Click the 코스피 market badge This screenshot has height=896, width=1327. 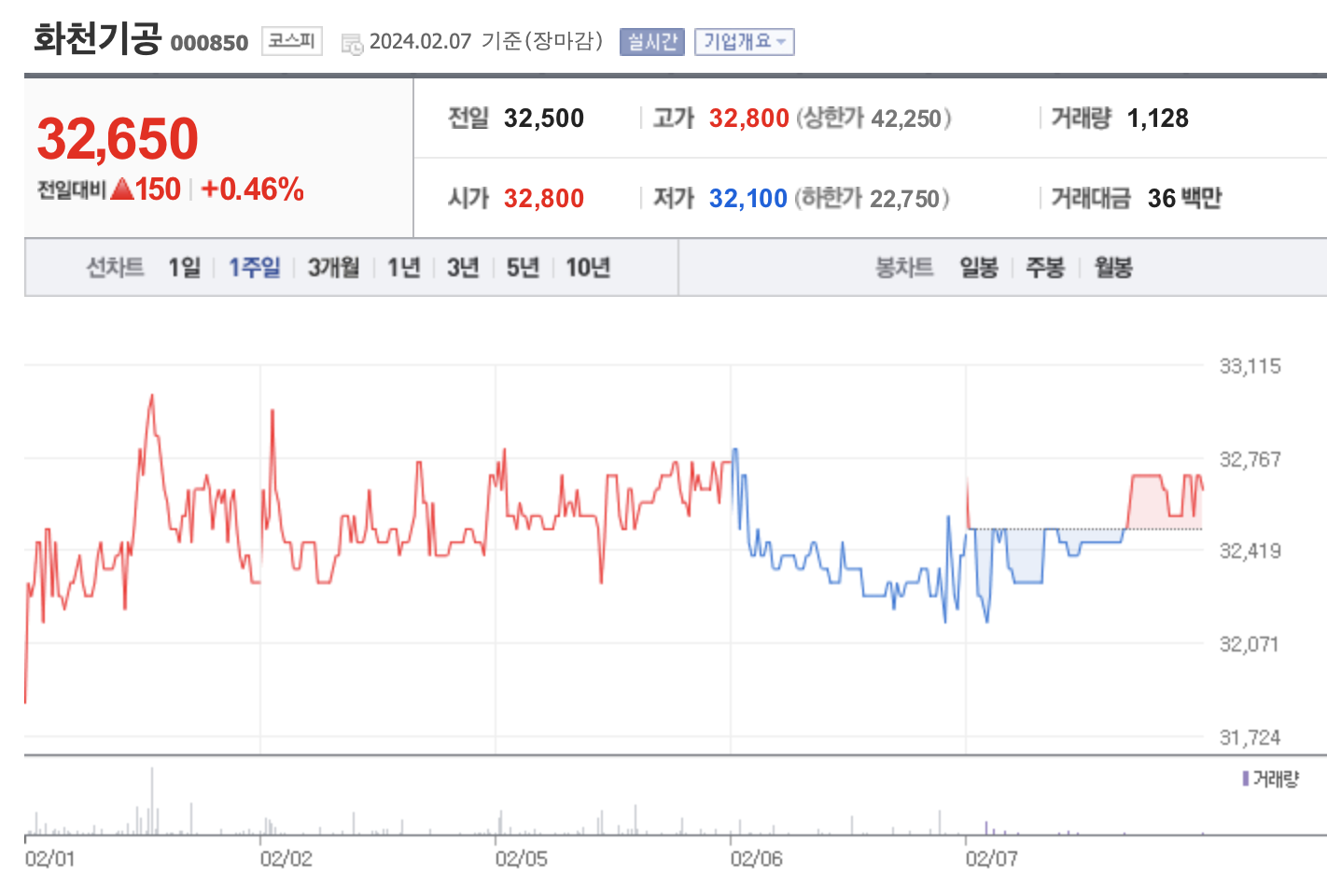point(292,41)
